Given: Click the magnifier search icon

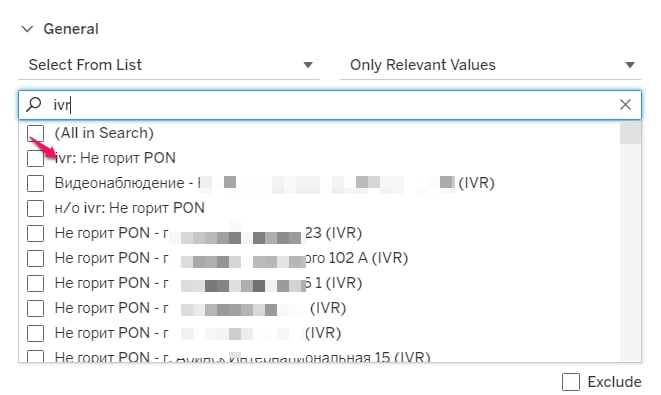Looking at the screenshot, I should [34, 104].
